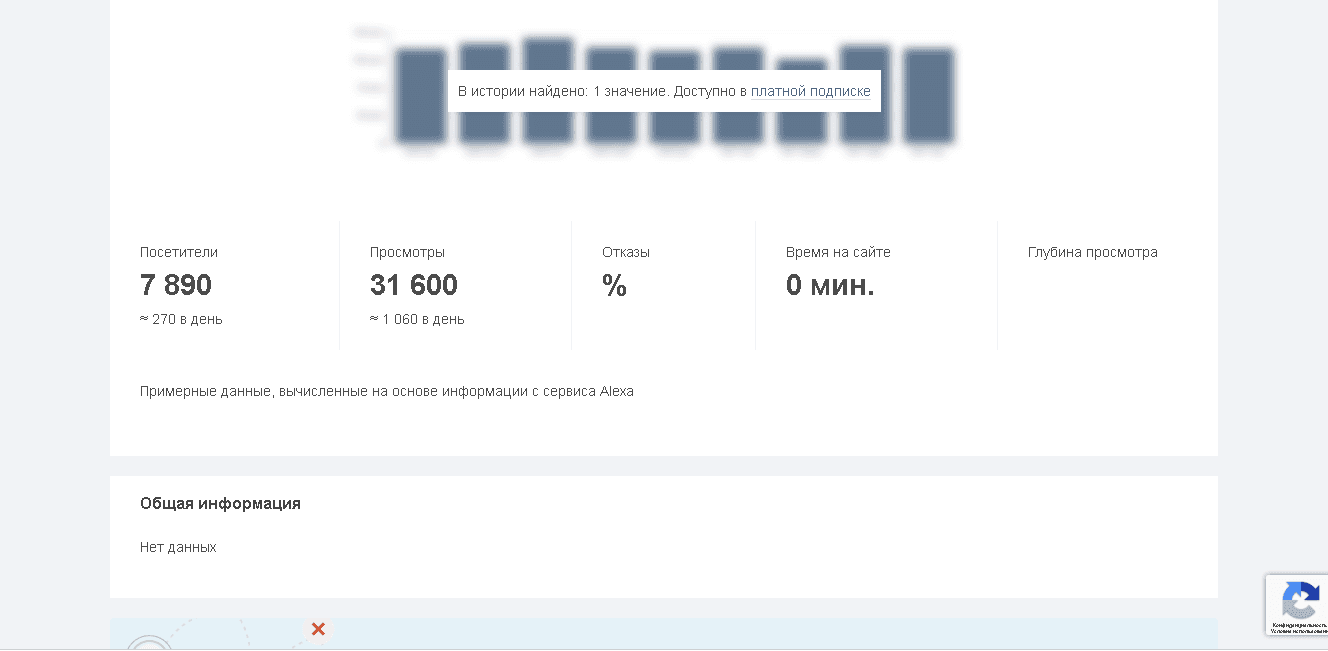Click the Alexa data disclaimer text
This screenshot has width=1328, height=651.
[x=387, y=391]
